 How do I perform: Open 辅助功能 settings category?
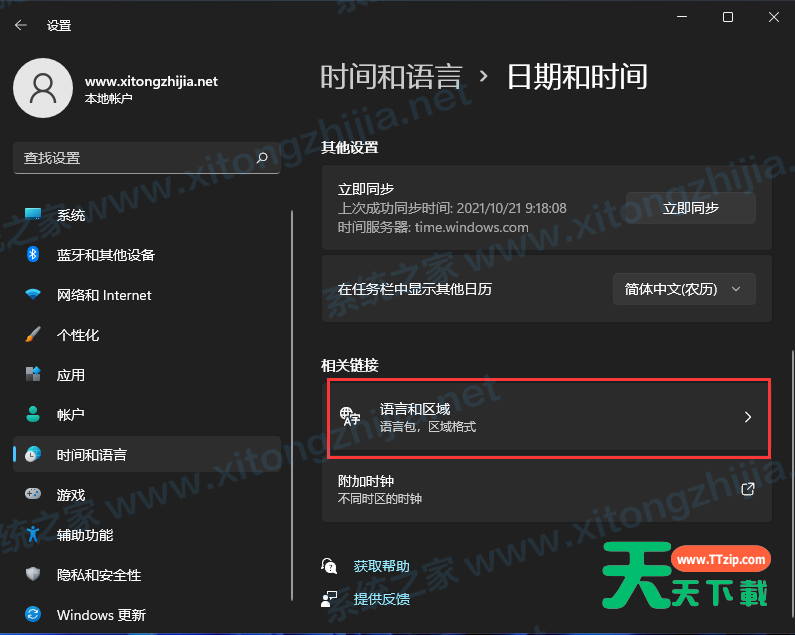tap(147, 535)
